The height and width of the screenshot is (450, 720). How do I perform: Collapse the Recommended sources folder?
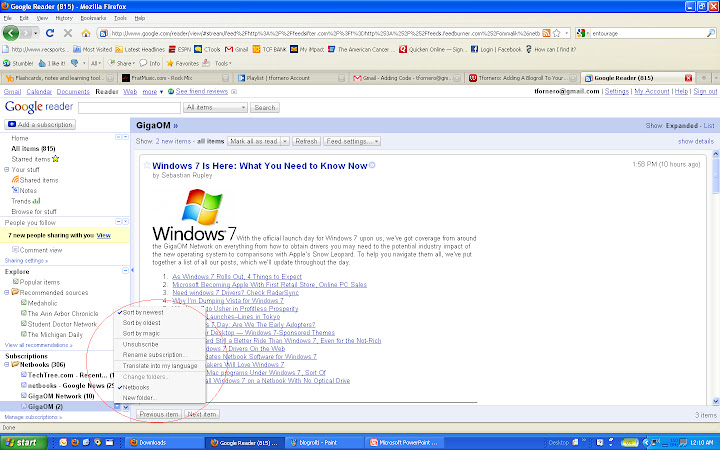pos(6,292)
